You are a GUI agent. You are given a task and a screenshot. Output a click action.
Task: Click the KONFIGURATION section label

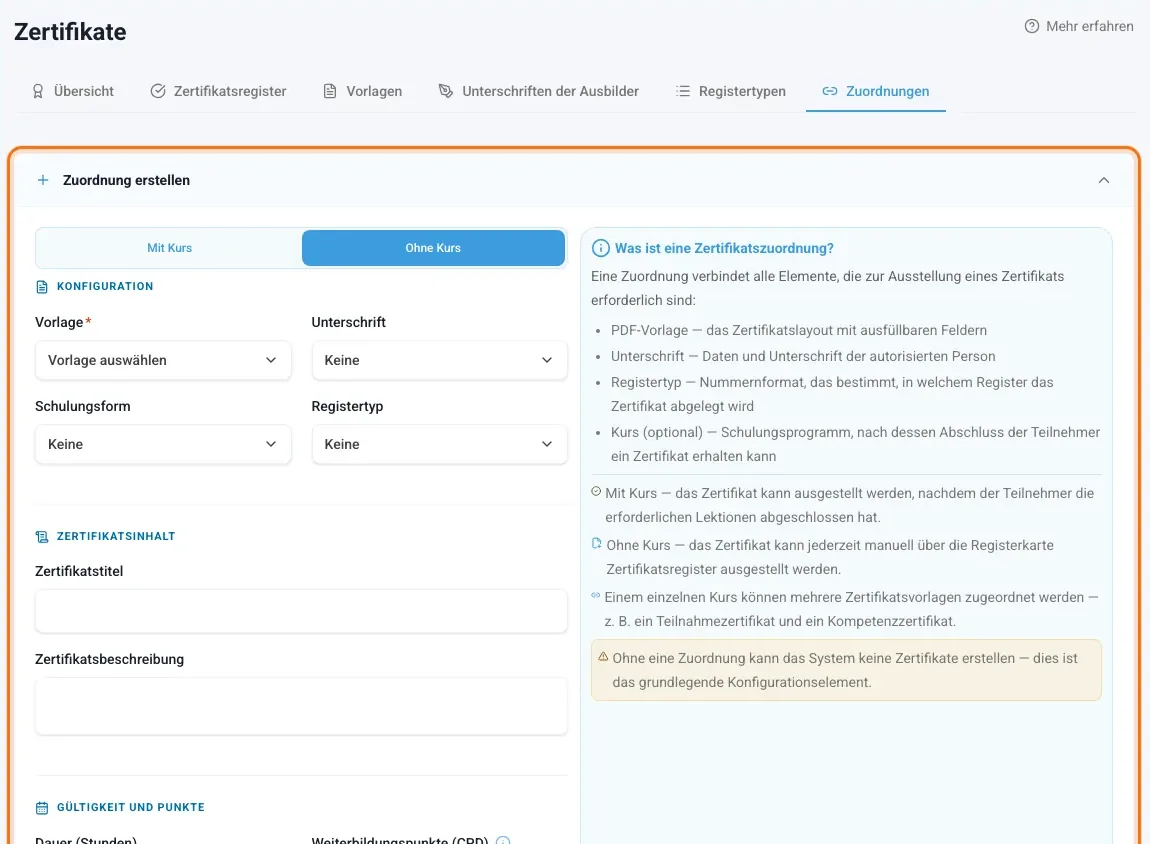click(x=105, y=287)
